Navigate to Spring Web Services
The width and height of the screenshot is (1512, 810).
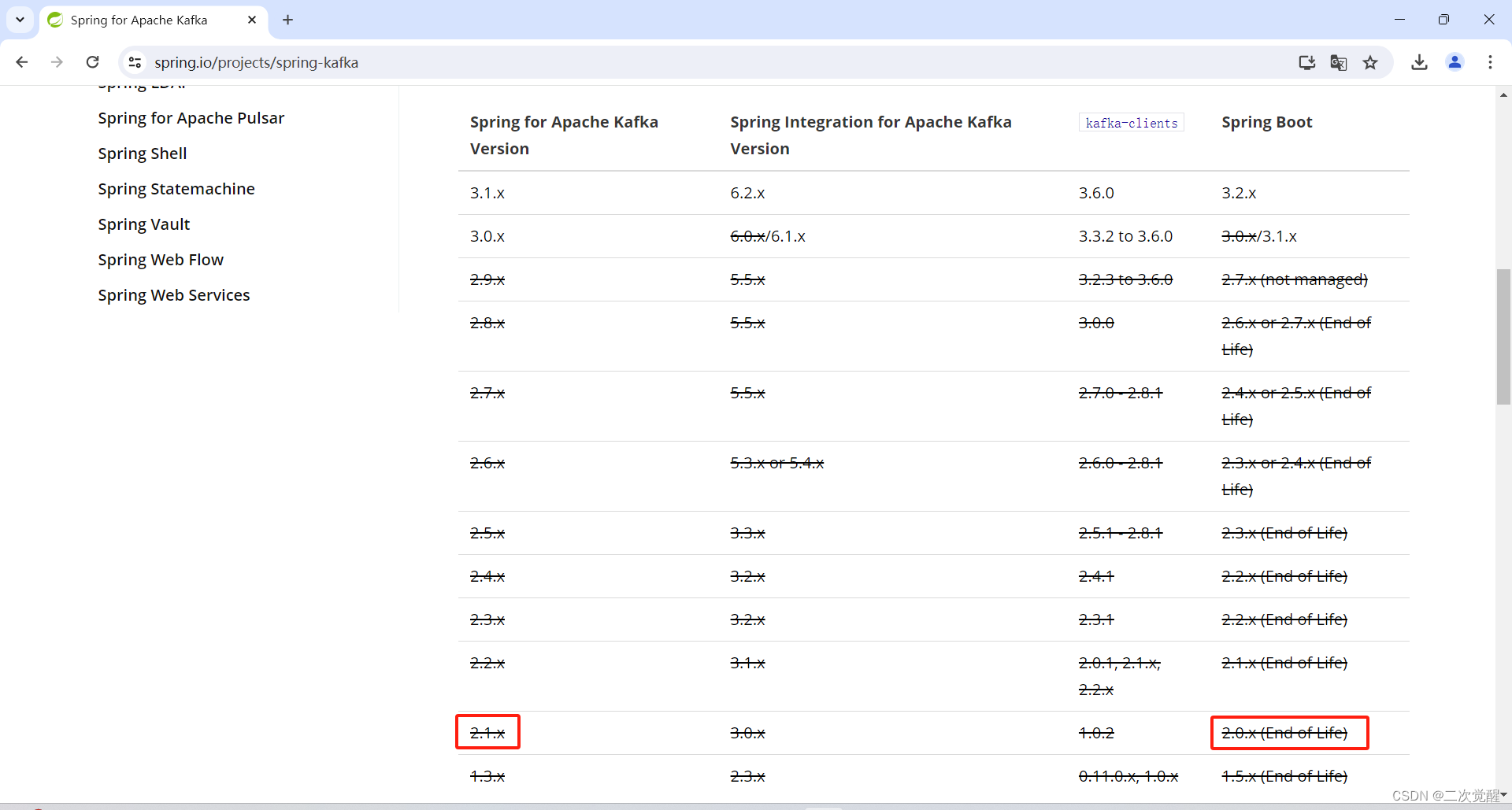[x=173, y=295]
